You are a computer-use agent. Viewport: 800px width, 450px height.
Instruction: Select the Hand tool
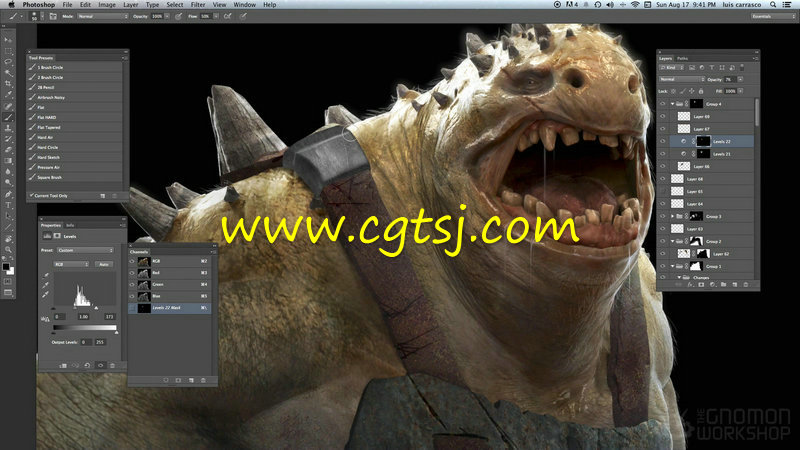8,238
